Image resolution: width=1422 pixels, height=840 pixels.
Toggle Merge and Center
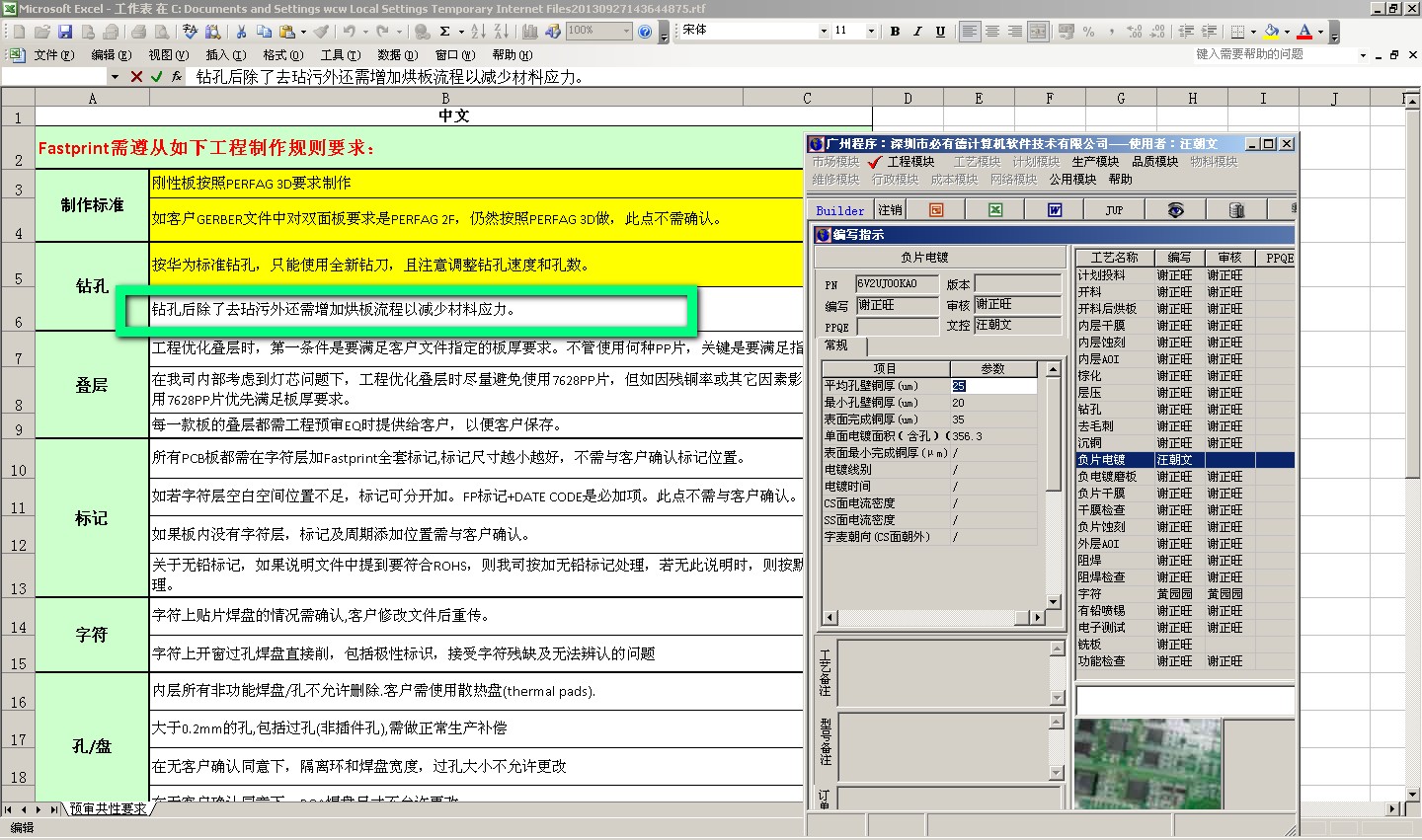point(1038,32)
